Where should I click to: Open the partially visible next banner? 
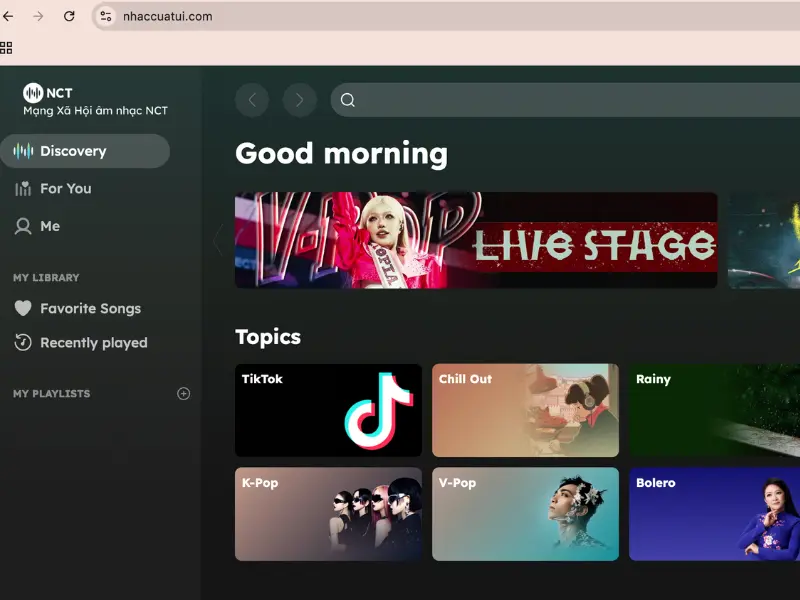[764, 240]
